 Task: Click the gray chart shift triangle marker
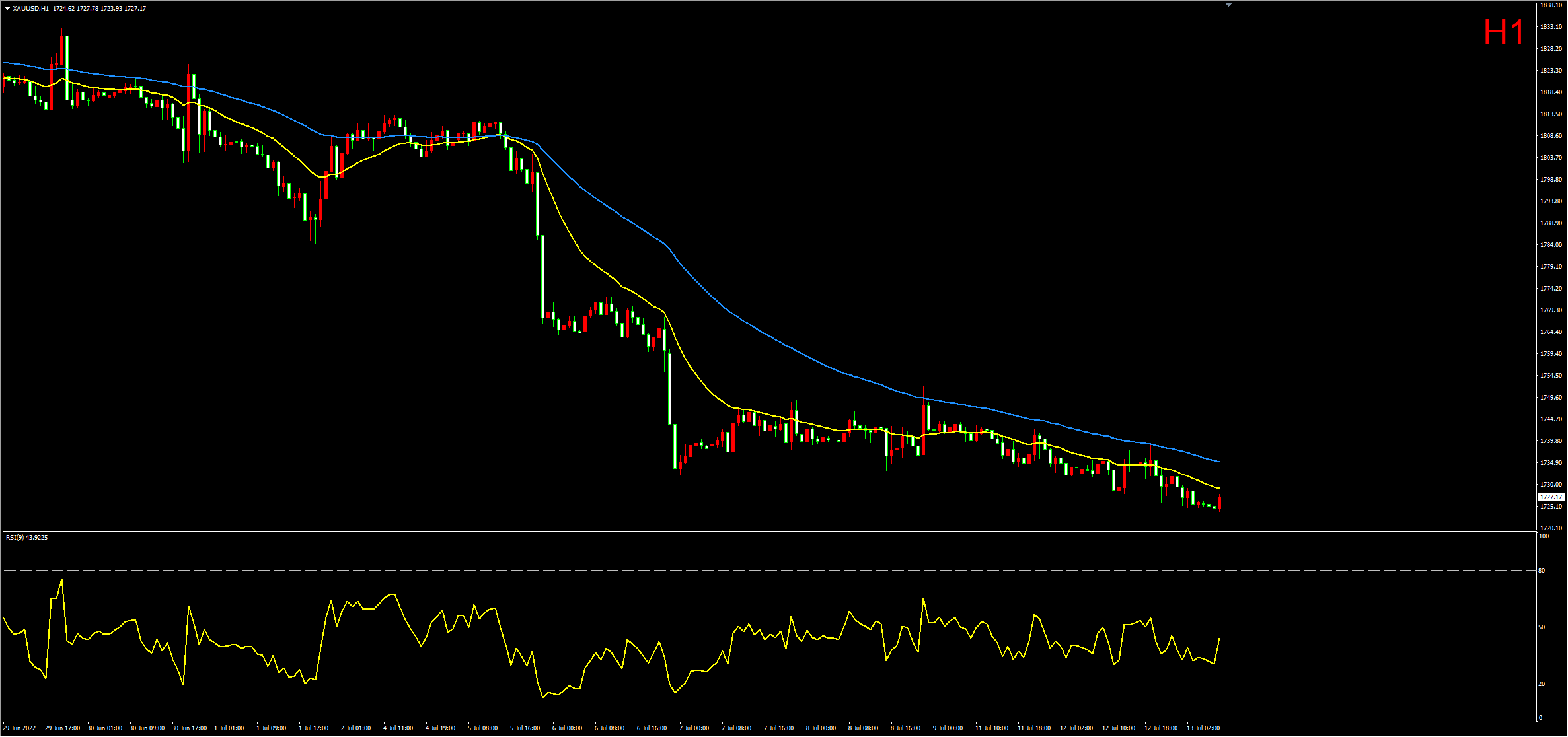click(x=1228, y=5)
